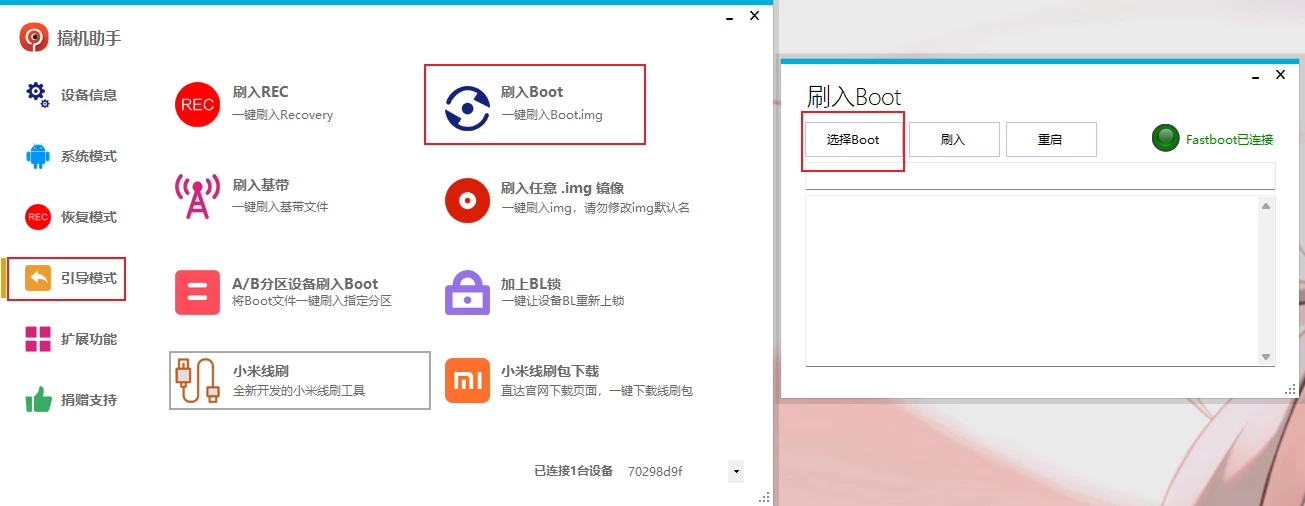Click the Xiaomi cable flash tool icon
Viewport: 1305px width, 506px height.
[197, 380]
